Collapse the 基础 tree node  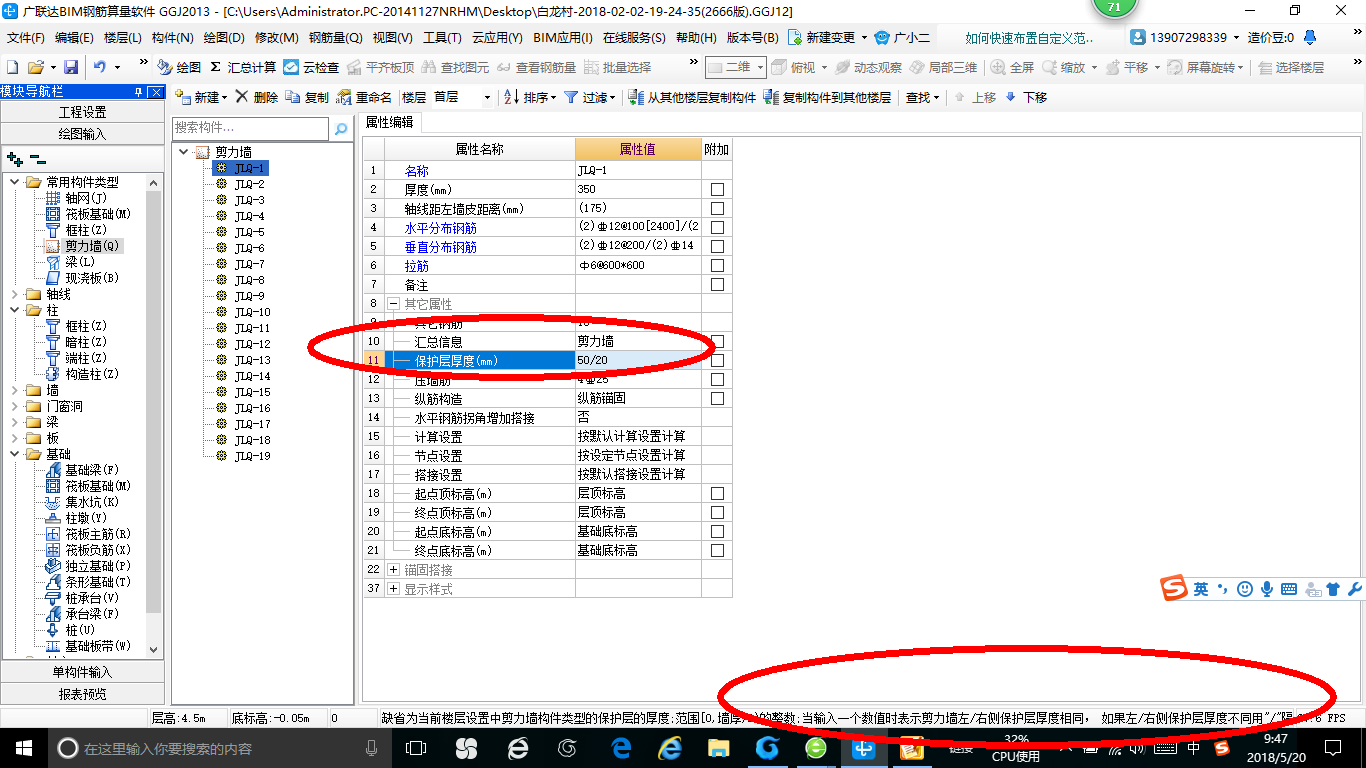point(14,454)
